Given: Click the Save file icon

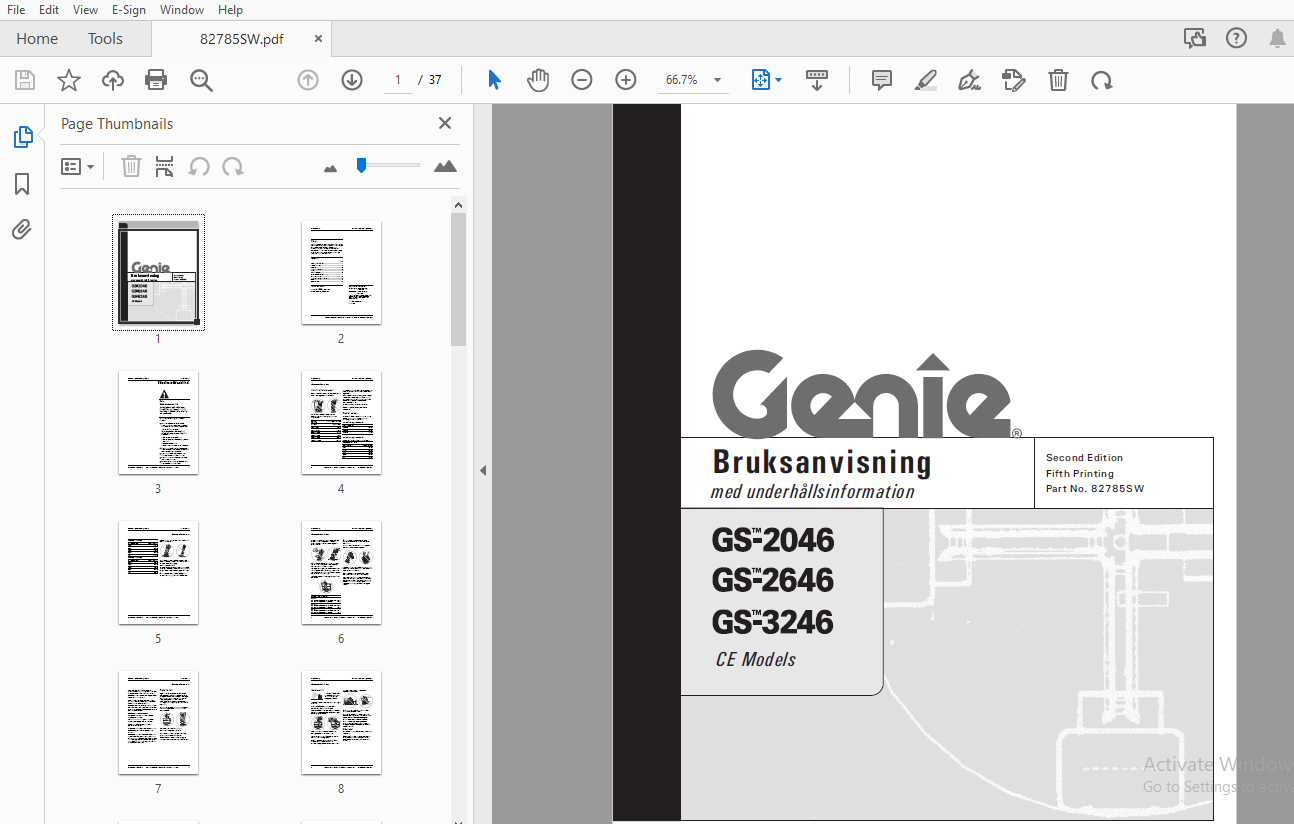Looking at the screenshot, I should [x=25, y=80].
